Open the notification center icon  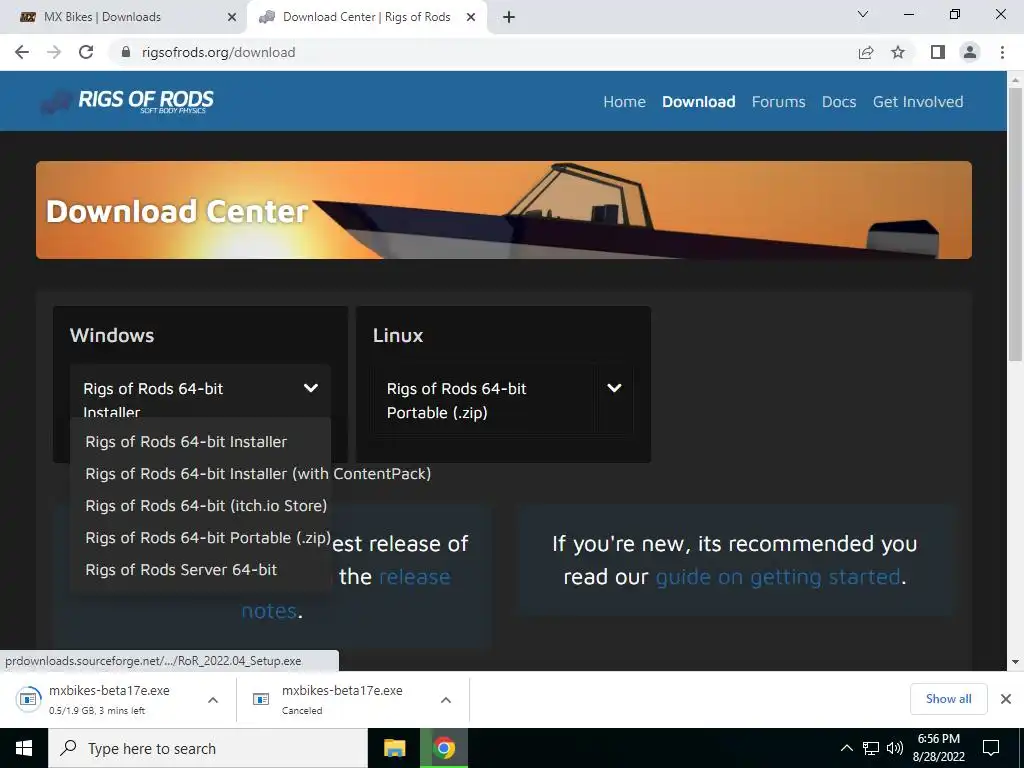point(991,748)
